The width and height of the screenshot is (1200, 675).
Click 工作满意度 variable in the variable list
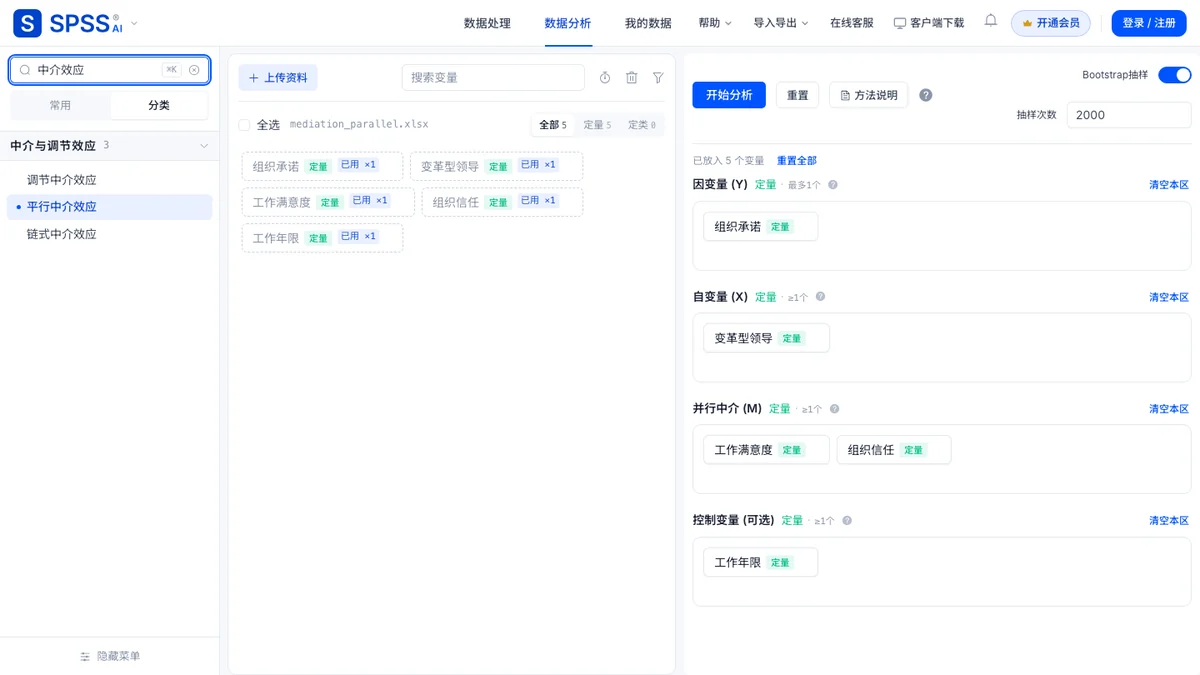(x=328, y=202)
